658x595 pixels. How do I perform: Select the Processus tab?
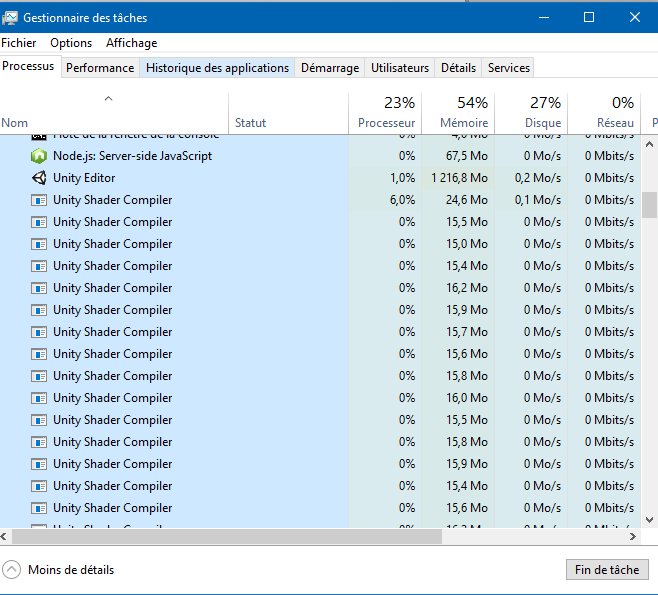[x=28, y=66]
